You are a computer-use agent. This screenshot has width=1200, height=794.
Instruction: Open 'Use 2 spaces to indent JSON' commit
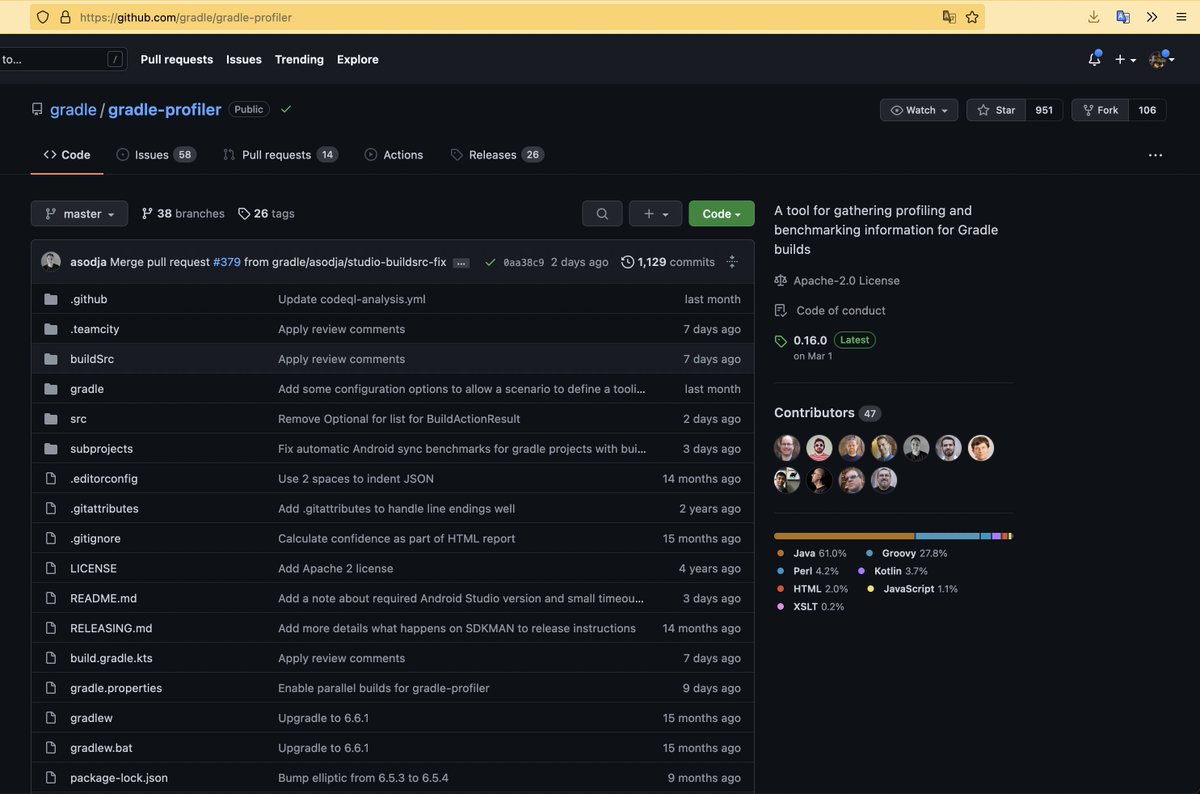coord(356,479)
